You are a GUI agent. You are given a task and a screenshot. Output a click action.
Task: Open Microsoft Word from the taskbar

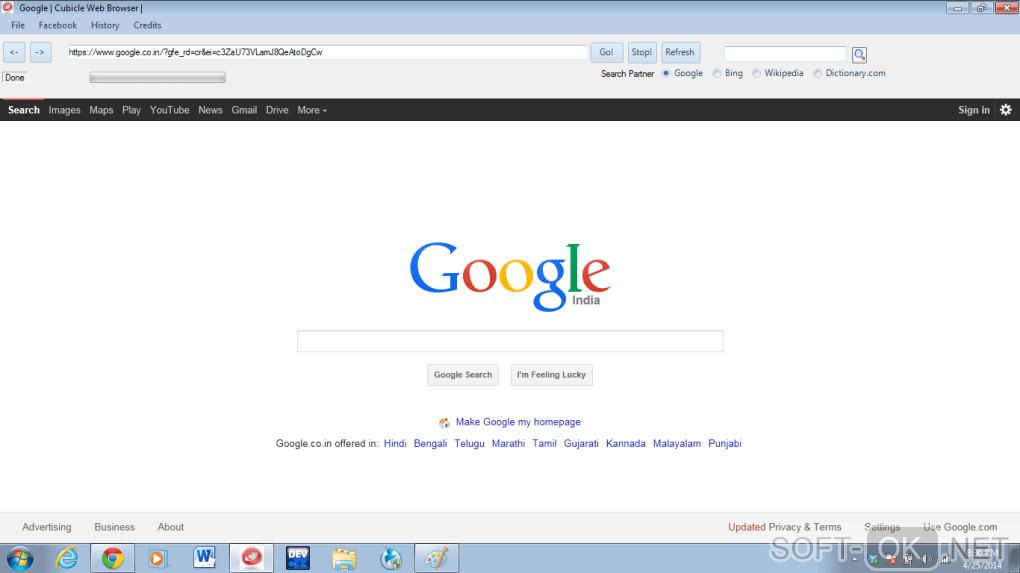click(x=204, y=558)
